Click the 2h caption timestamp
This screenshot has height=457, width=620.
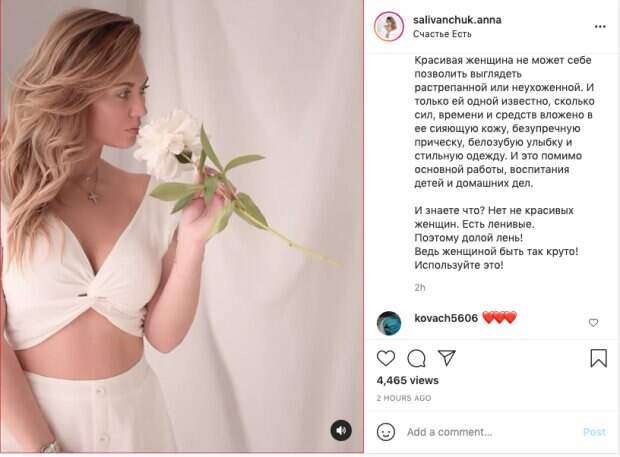click(x=420, y=287)
